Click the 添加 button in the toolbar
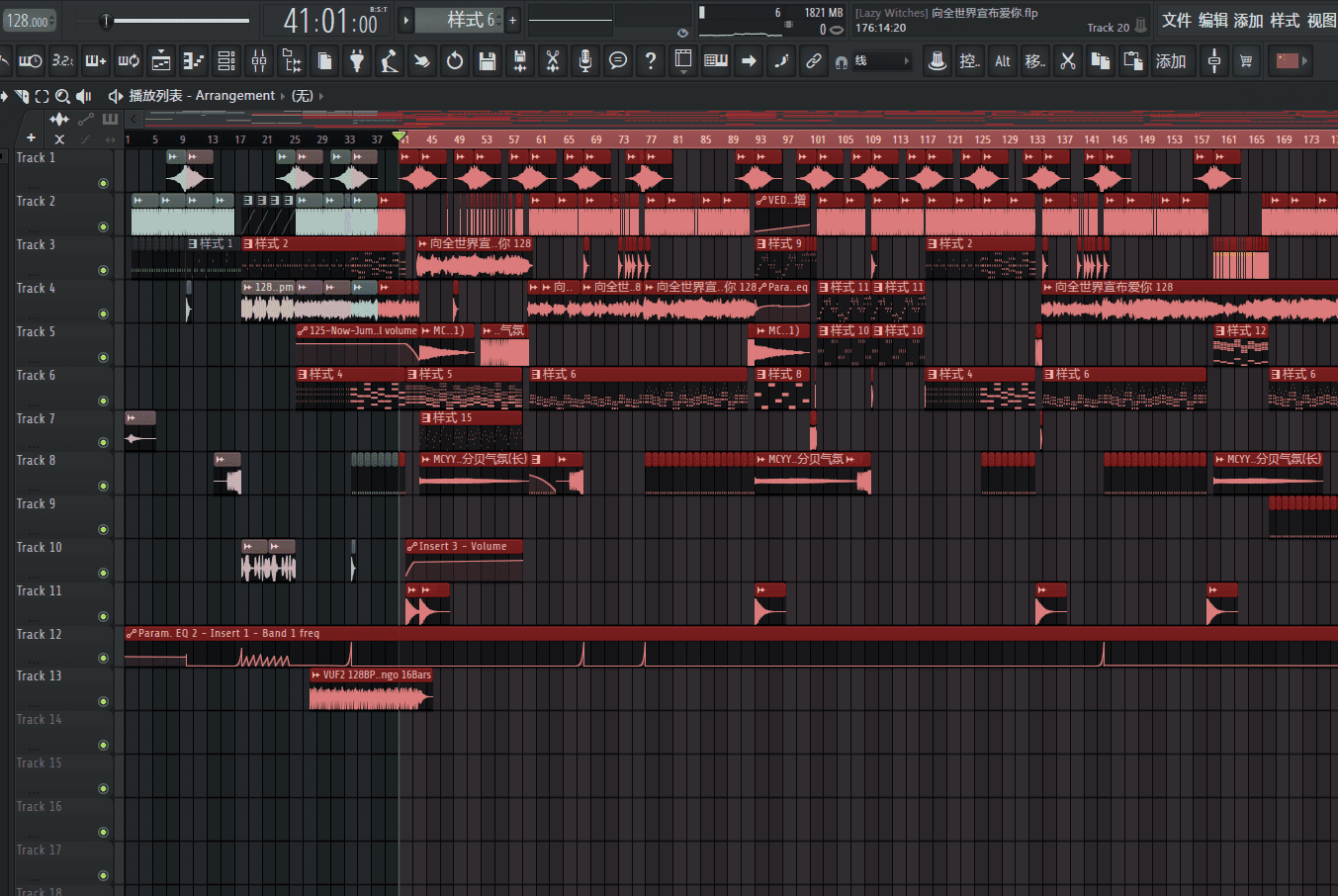 [1171, 61]
